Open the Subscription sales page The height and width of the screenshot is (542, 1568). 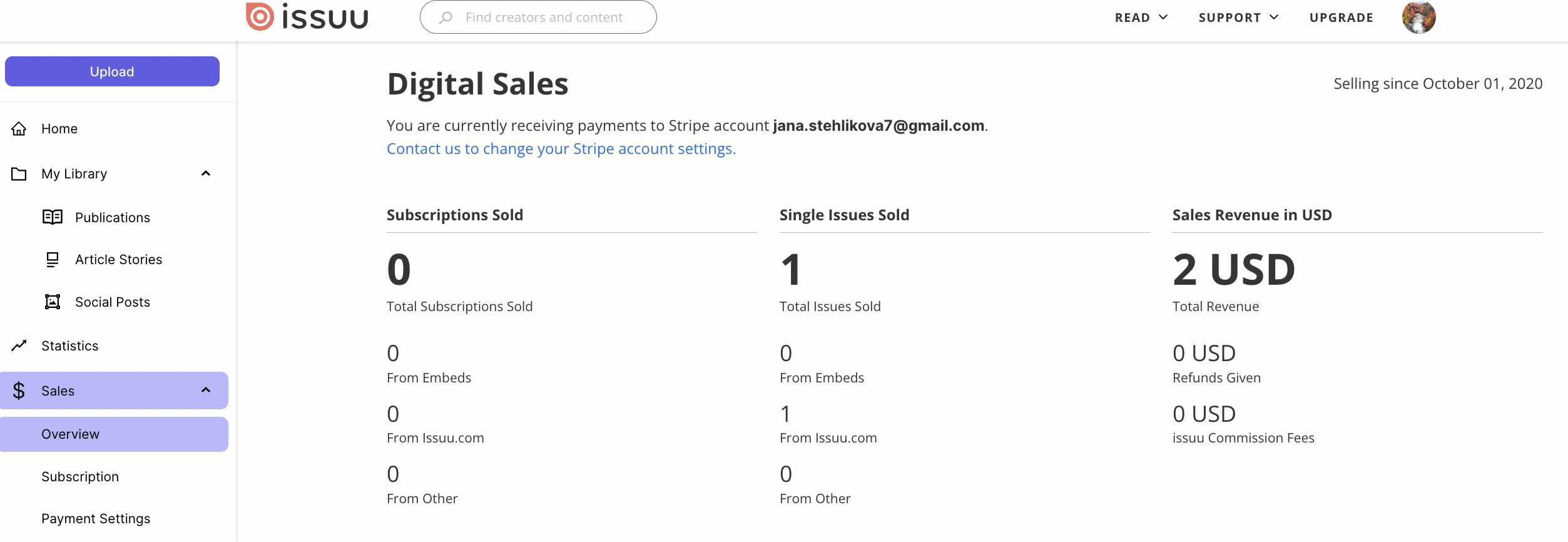point(80,477)
